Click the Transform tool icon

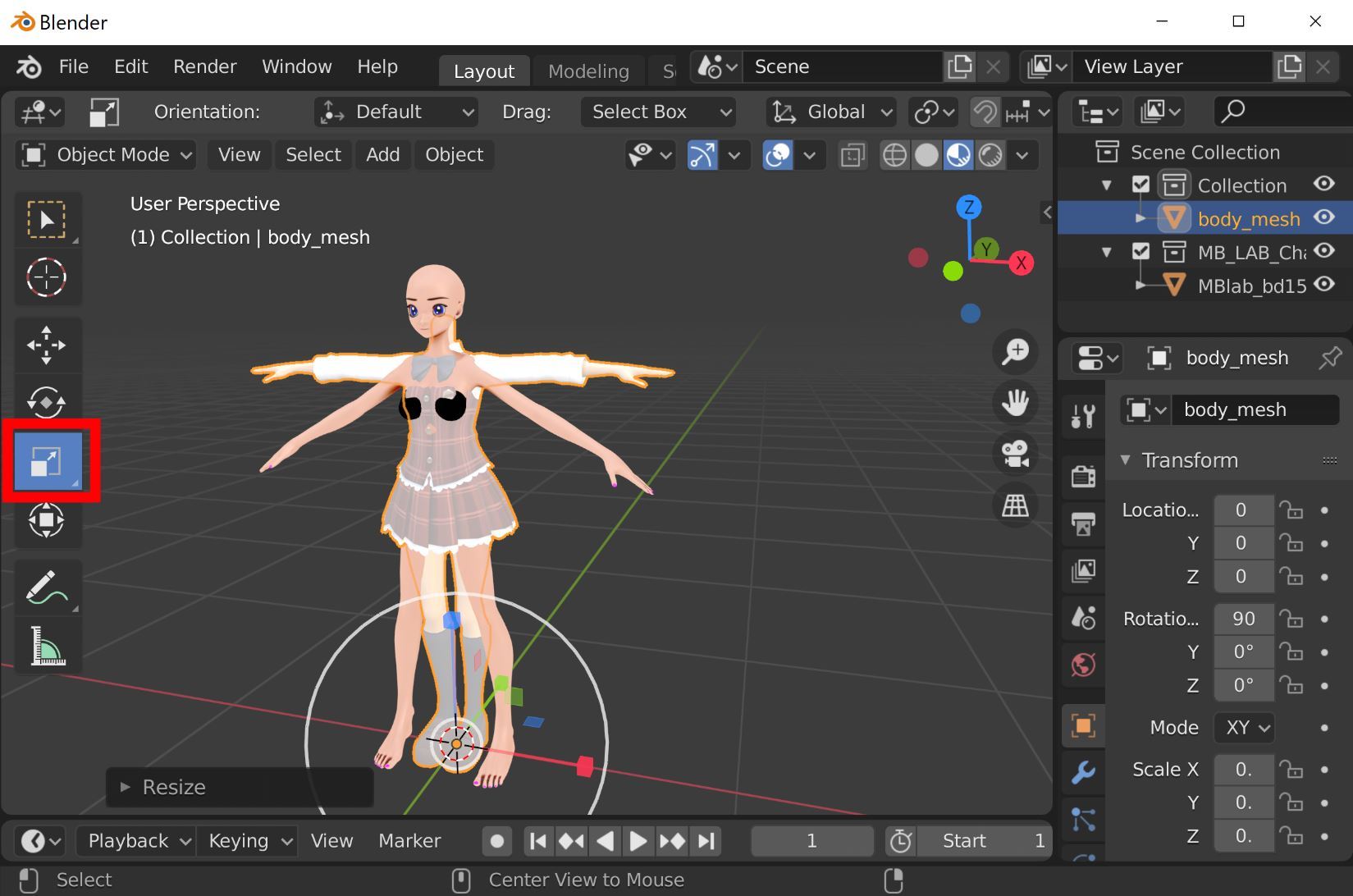(47, 520)
